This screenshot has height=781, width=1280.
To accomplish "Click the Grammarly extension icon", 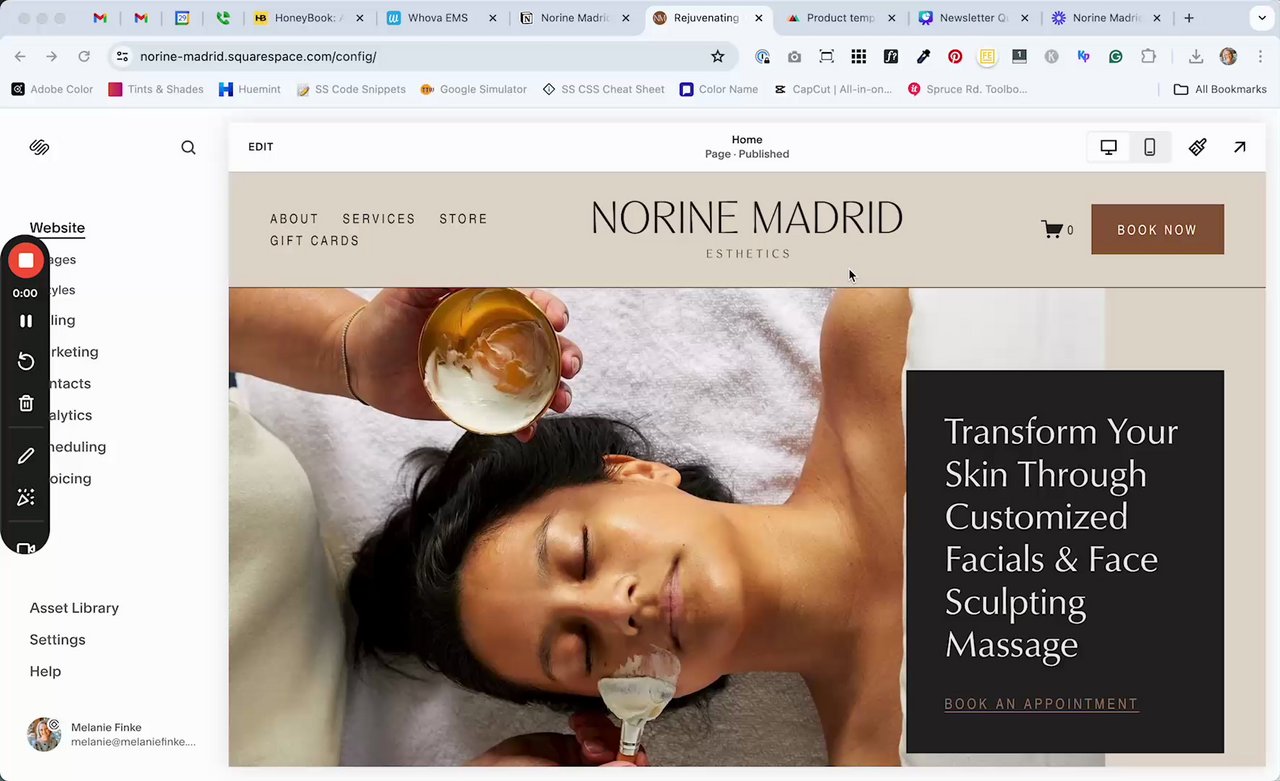I will click(x=1115, y=57).
